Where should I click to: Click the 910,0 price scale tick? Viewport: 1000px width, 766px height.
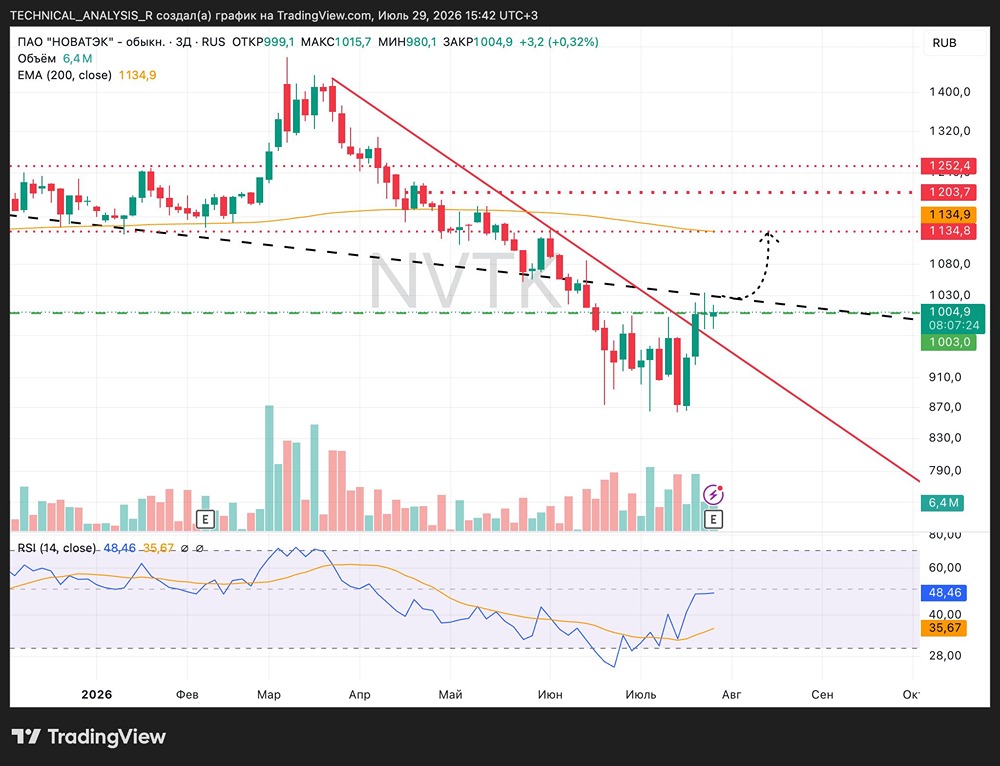945,377
